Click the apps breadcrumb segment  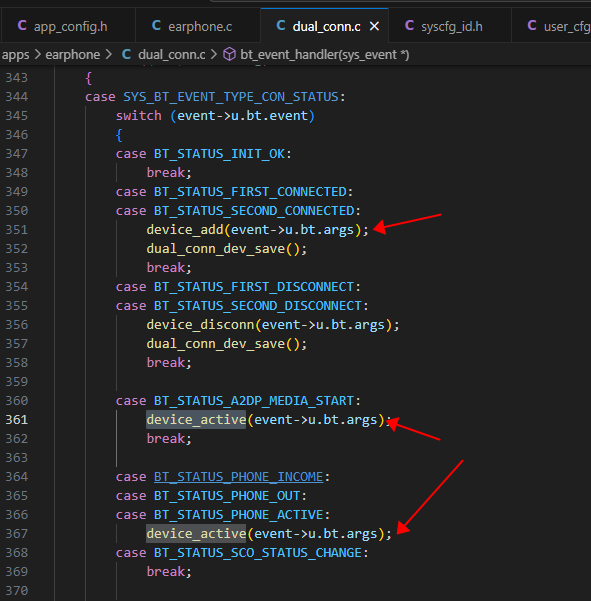(15, 55)
